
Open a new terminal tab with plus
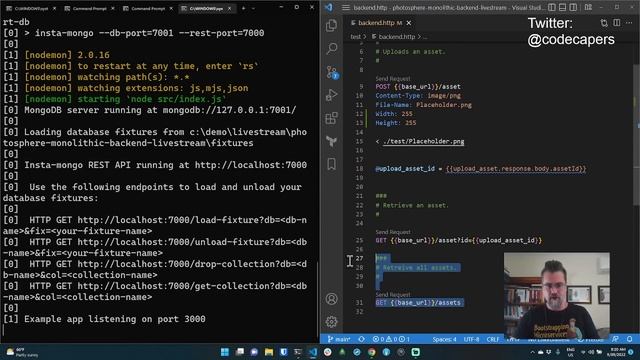pos(243,8)
